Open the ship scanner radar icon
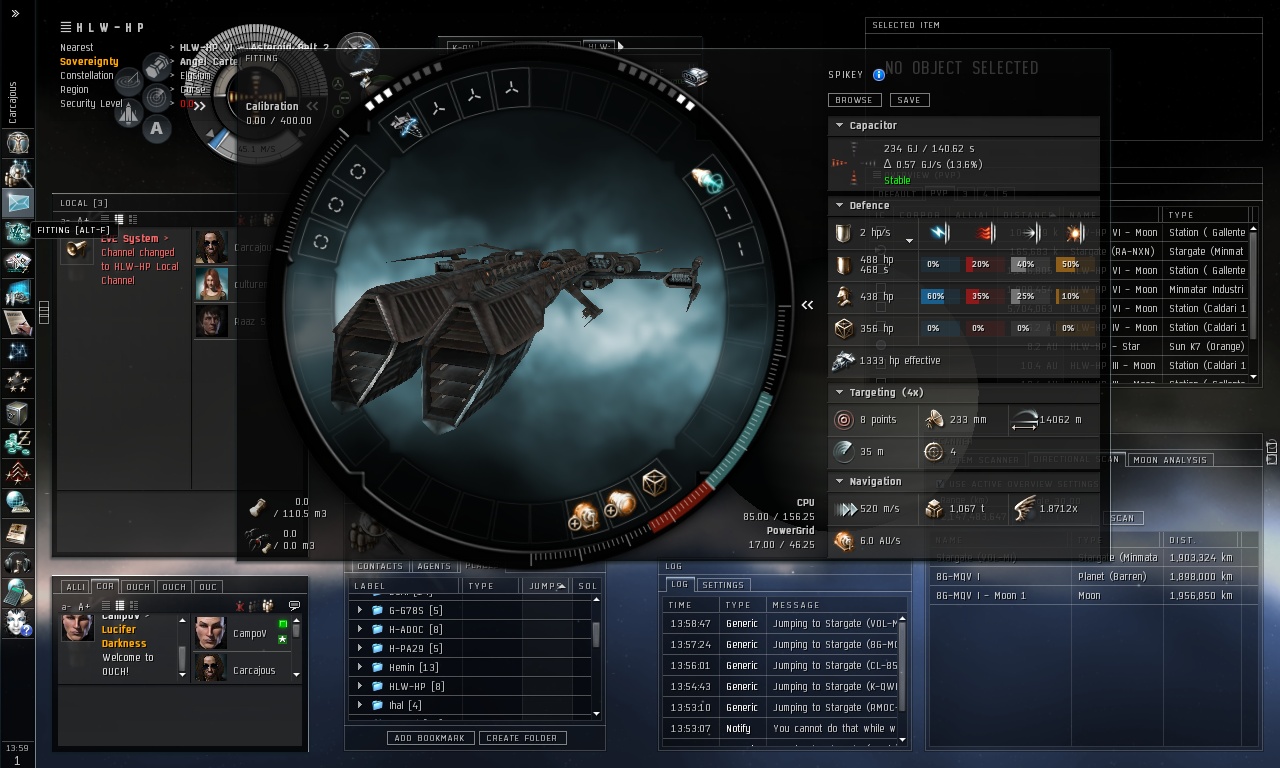 click(157, 97)
